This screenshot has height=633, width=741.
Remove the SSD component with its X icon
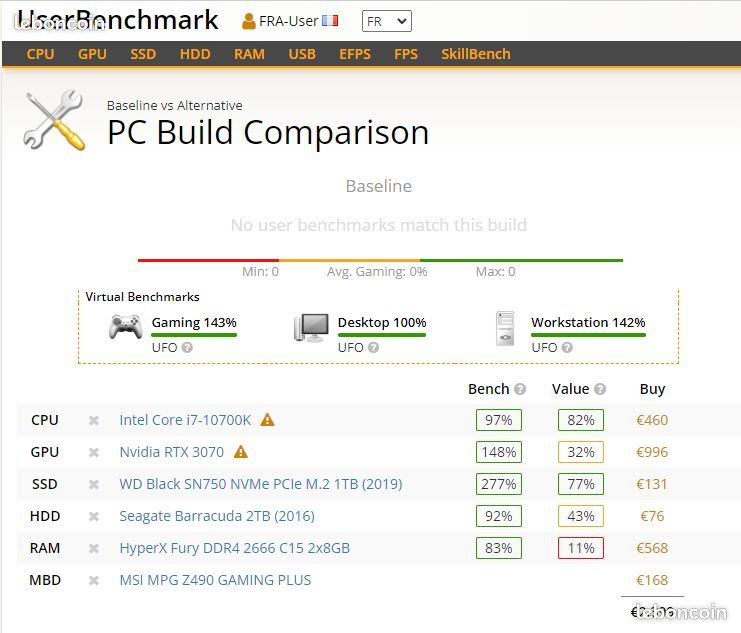(x=94, y=485)
